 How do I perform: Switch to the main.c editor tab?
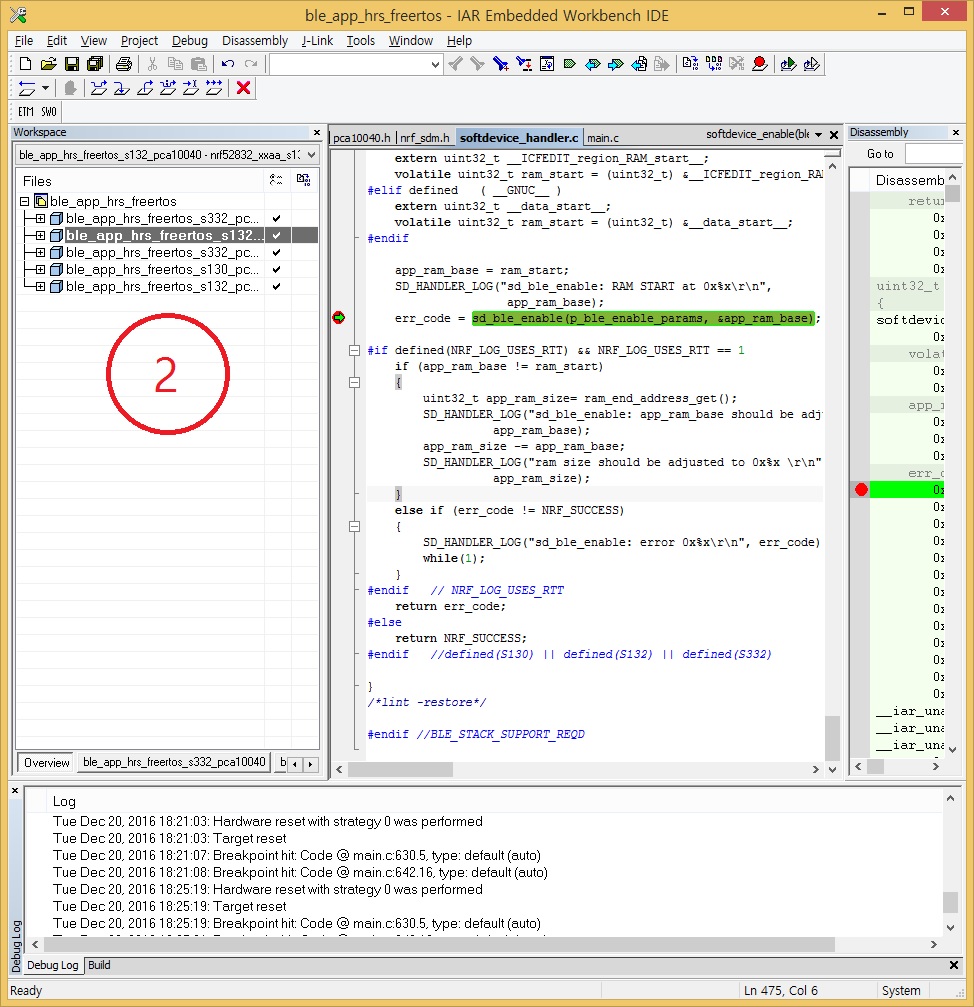tap(603, 138)
